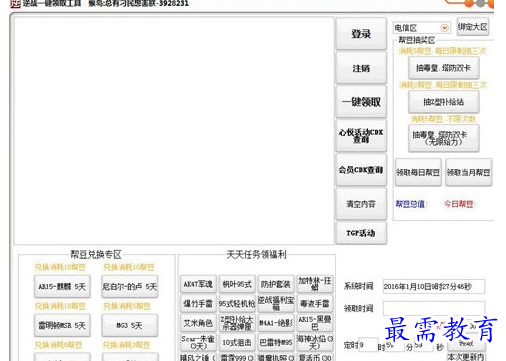Viewport: 506px width, 361px height.
Task: Open TGP活动
Action: point(361,233)
